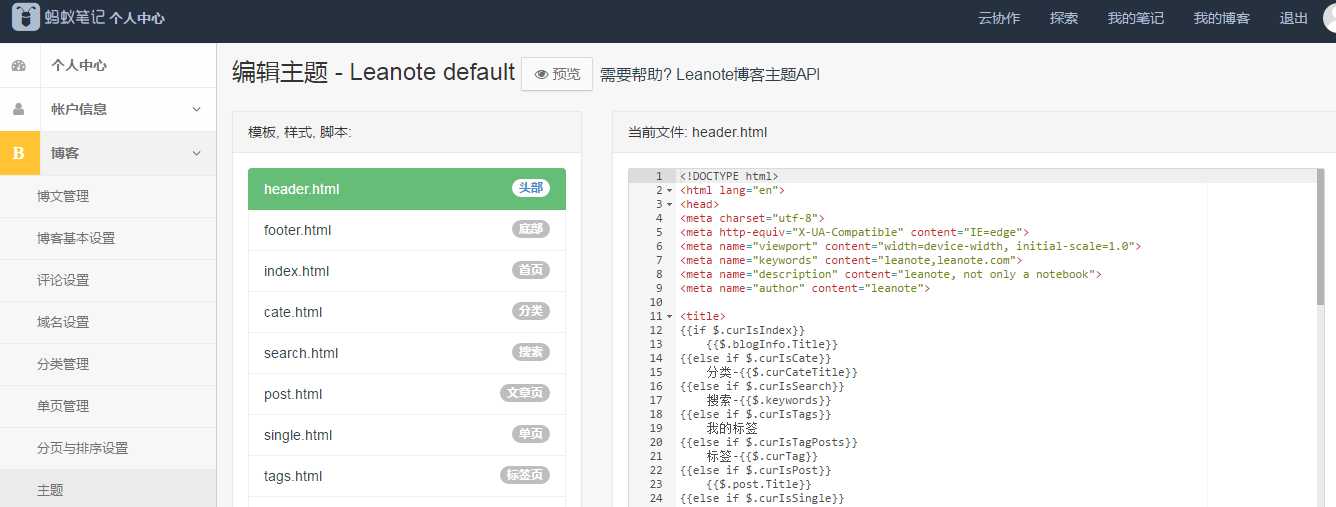The image size is (1336, 507).
Task: Click the 我的标签 line in the editor
Action: coord(732,428)
